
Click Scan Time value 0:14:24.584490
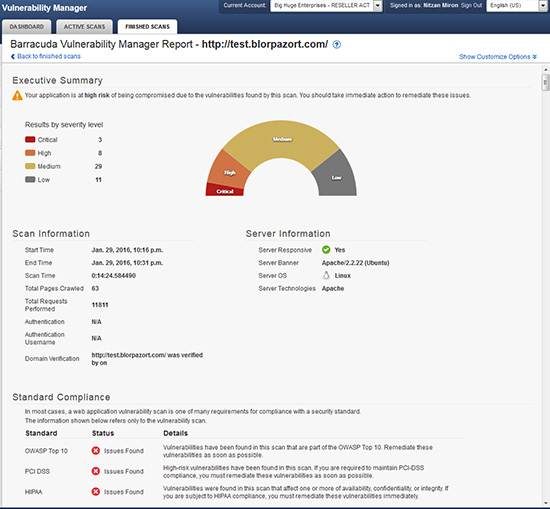114,275
